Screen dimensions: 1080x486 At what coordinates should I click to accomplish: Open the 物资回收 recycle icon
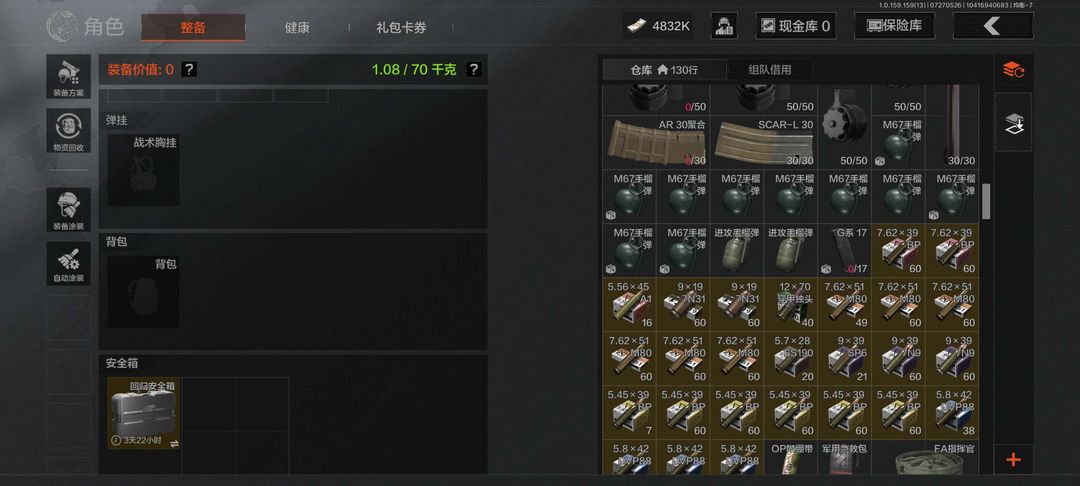point(68,130)
